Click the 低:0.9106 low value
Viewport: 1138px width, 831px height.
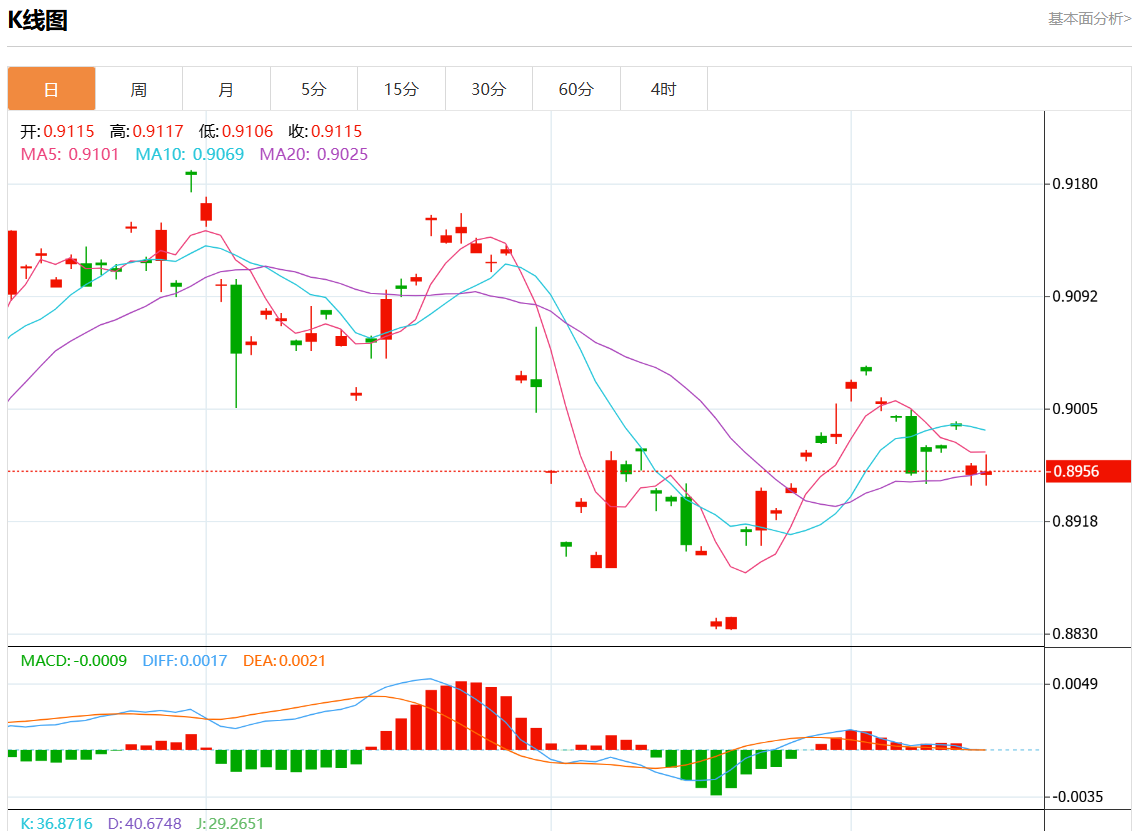coord(236,131)
